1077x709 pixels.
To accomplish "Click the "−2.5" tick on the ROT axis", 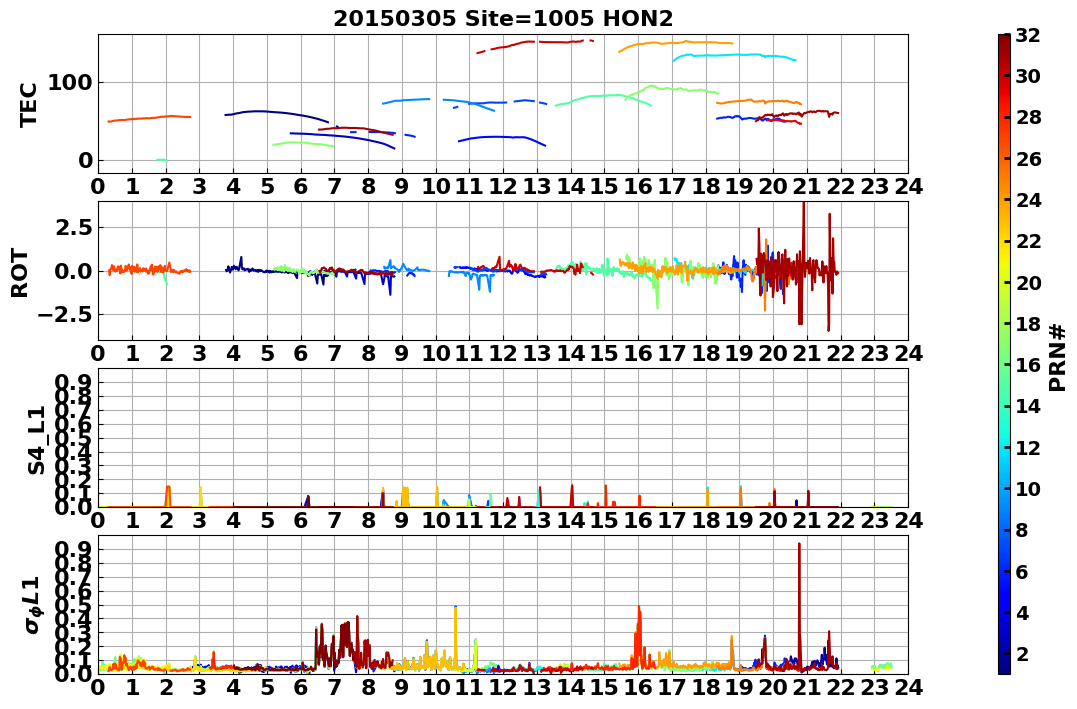I will click(67, 315).
